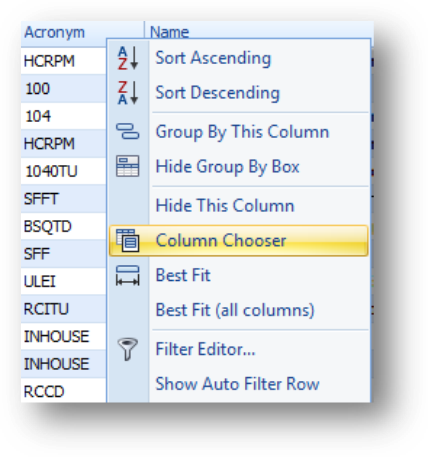The width and height of the screenshot is (428, 457).
Task: Click the Column Chooser icon
Action: click(127, 240)
